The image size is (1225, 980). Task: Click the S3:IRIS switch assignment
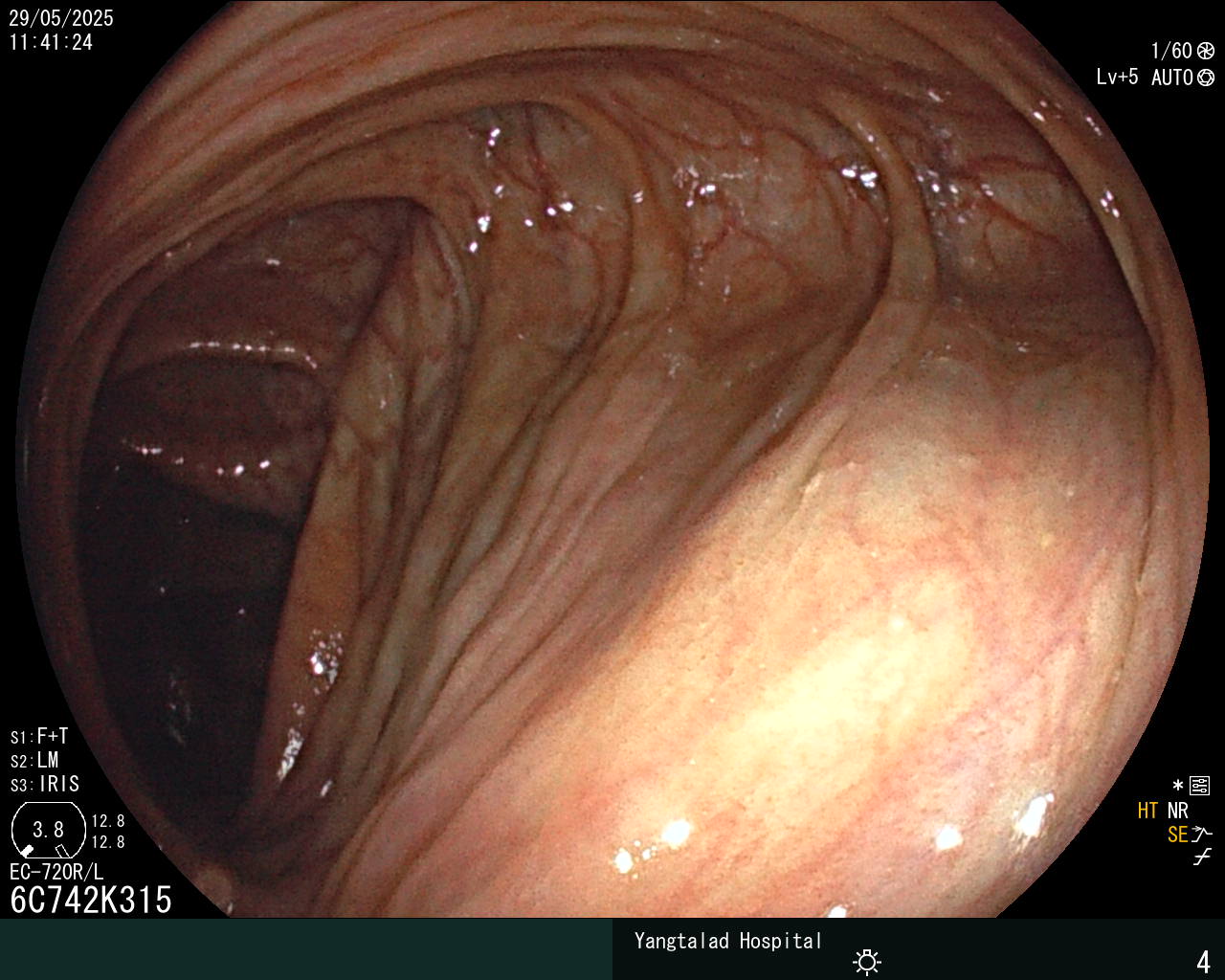point(45,784)
